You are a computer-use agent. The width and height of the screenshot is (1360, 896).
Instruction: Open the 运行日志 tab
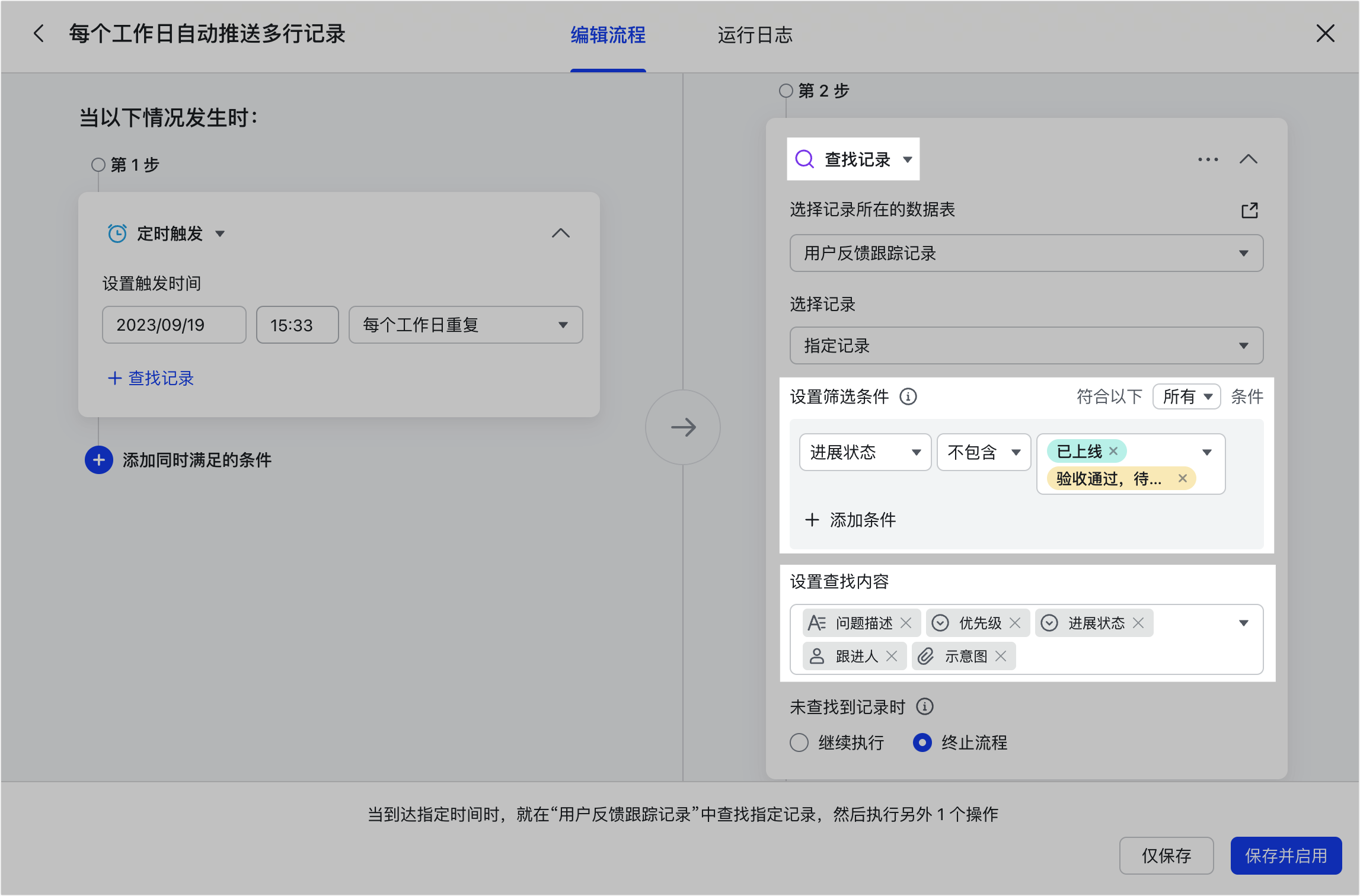[x=755, y=35]
